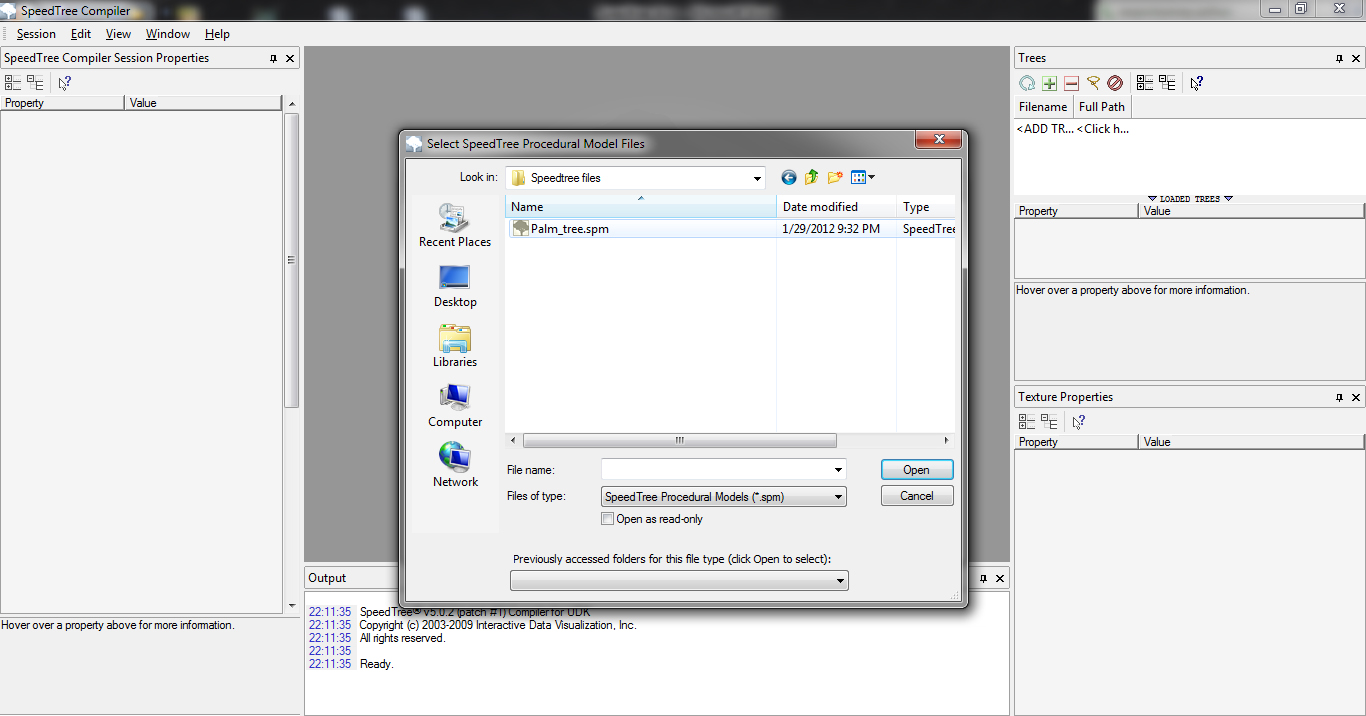1366x716 pixels.
Task: Select the Palm_tree.spm file
Action: click(571, 229)
